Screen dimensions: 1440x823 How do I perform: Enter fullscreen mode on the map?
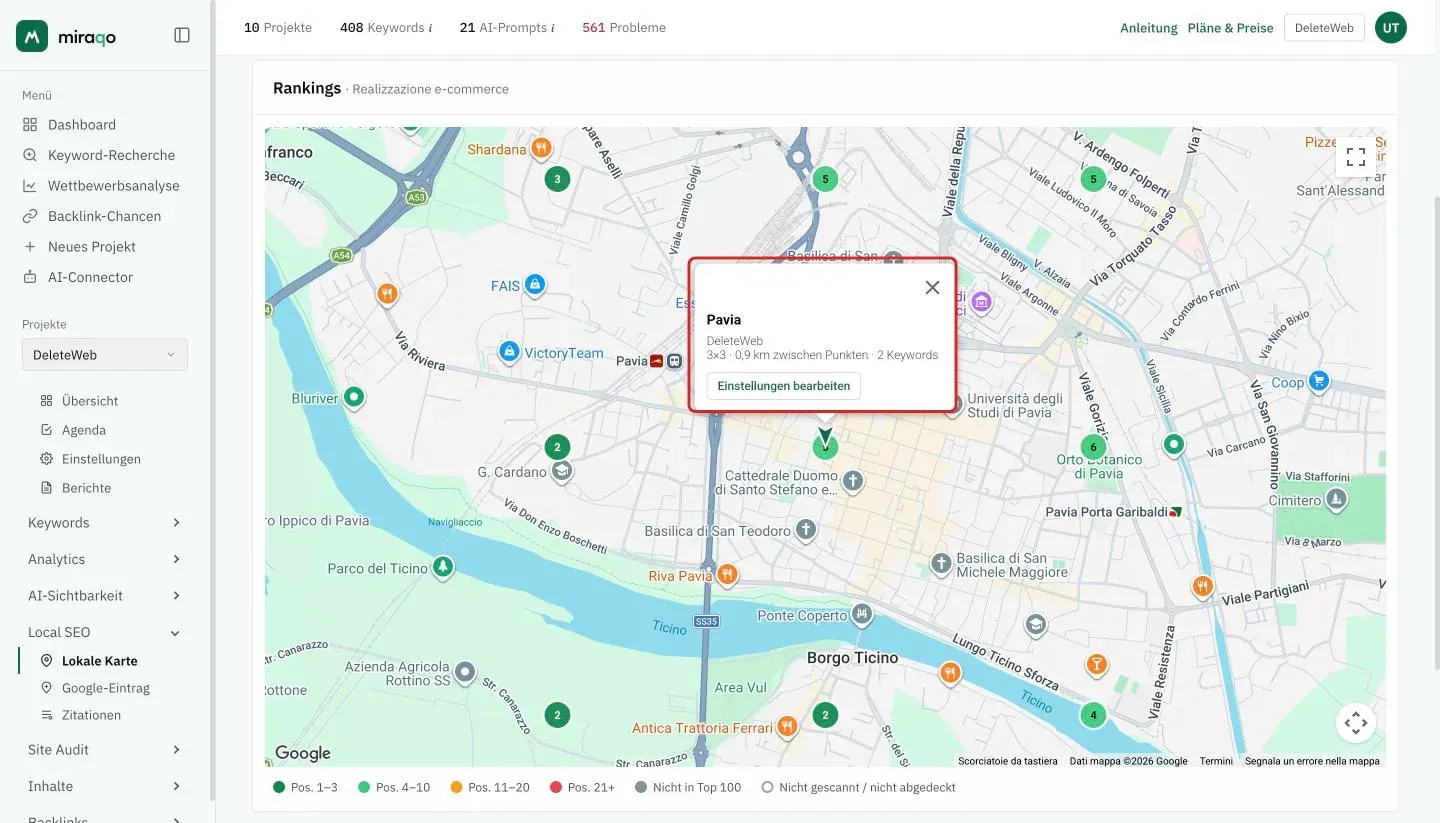coord(1356,157)
